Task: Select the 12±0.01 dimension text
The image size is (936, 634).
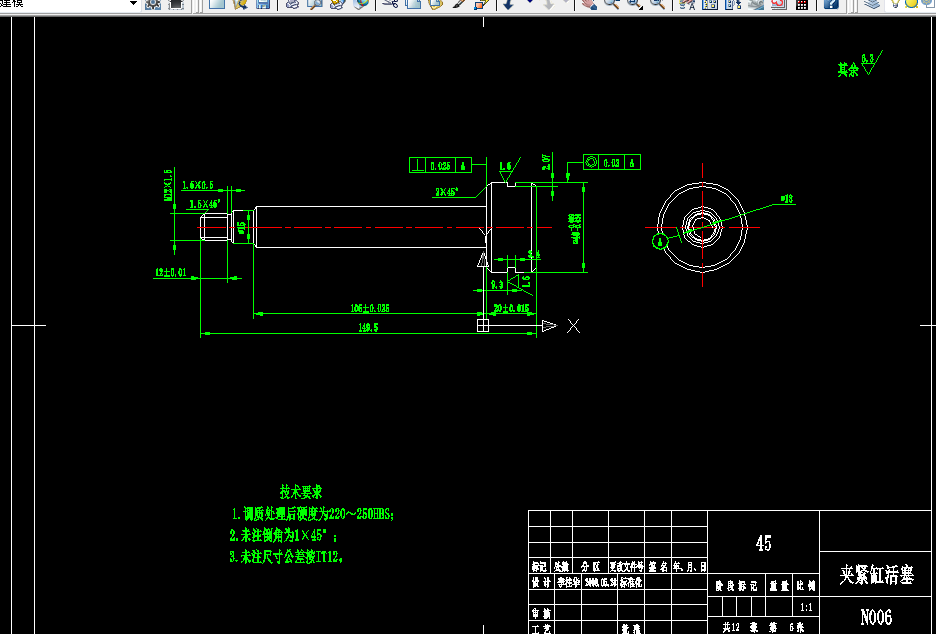Action: coord(171,272)
